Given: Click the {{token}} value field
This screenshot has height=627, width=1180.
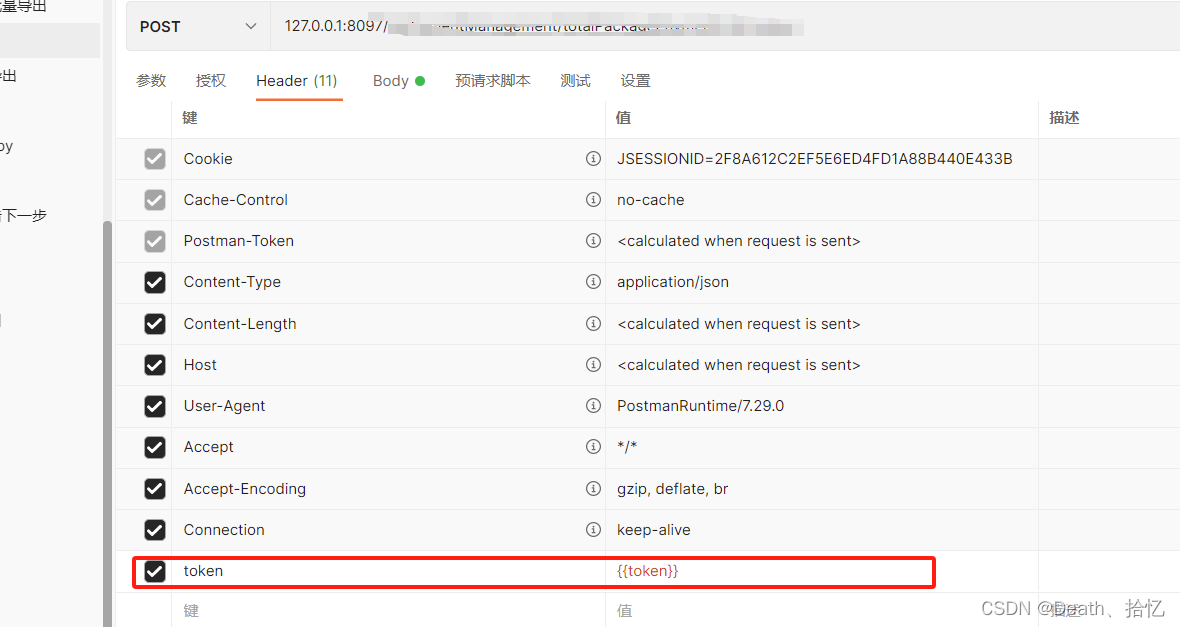Looking at the screenshot, I should point(700,571).
